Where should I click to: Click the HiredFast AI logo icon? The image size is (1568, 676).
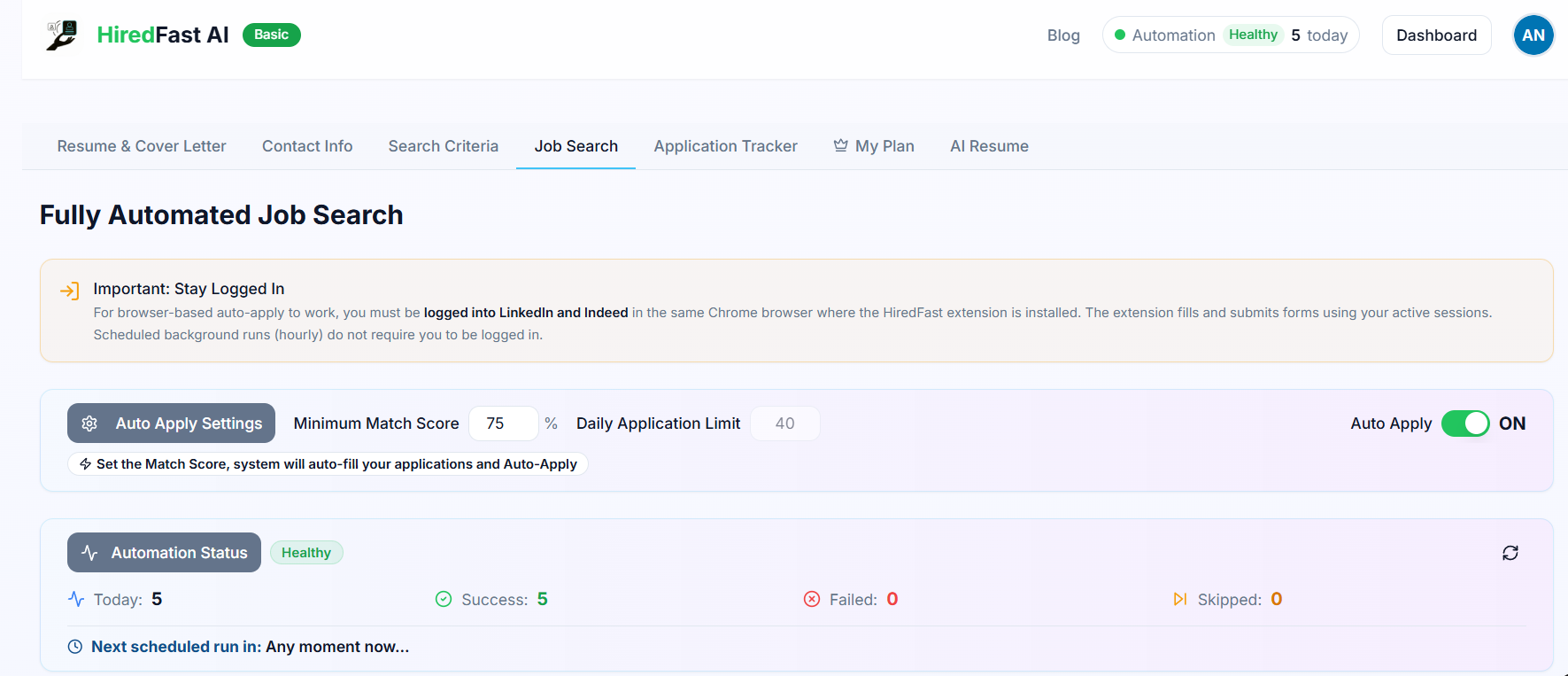(62, 35)
